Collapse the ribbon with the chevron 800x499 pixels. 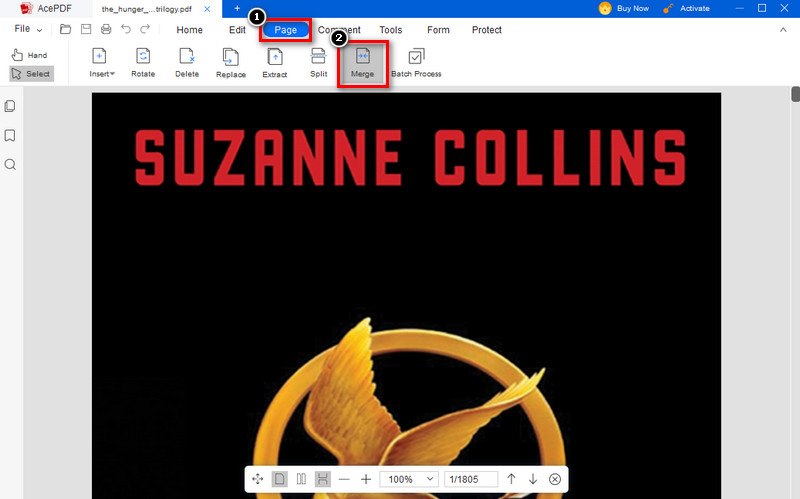[x=783, y=30]
